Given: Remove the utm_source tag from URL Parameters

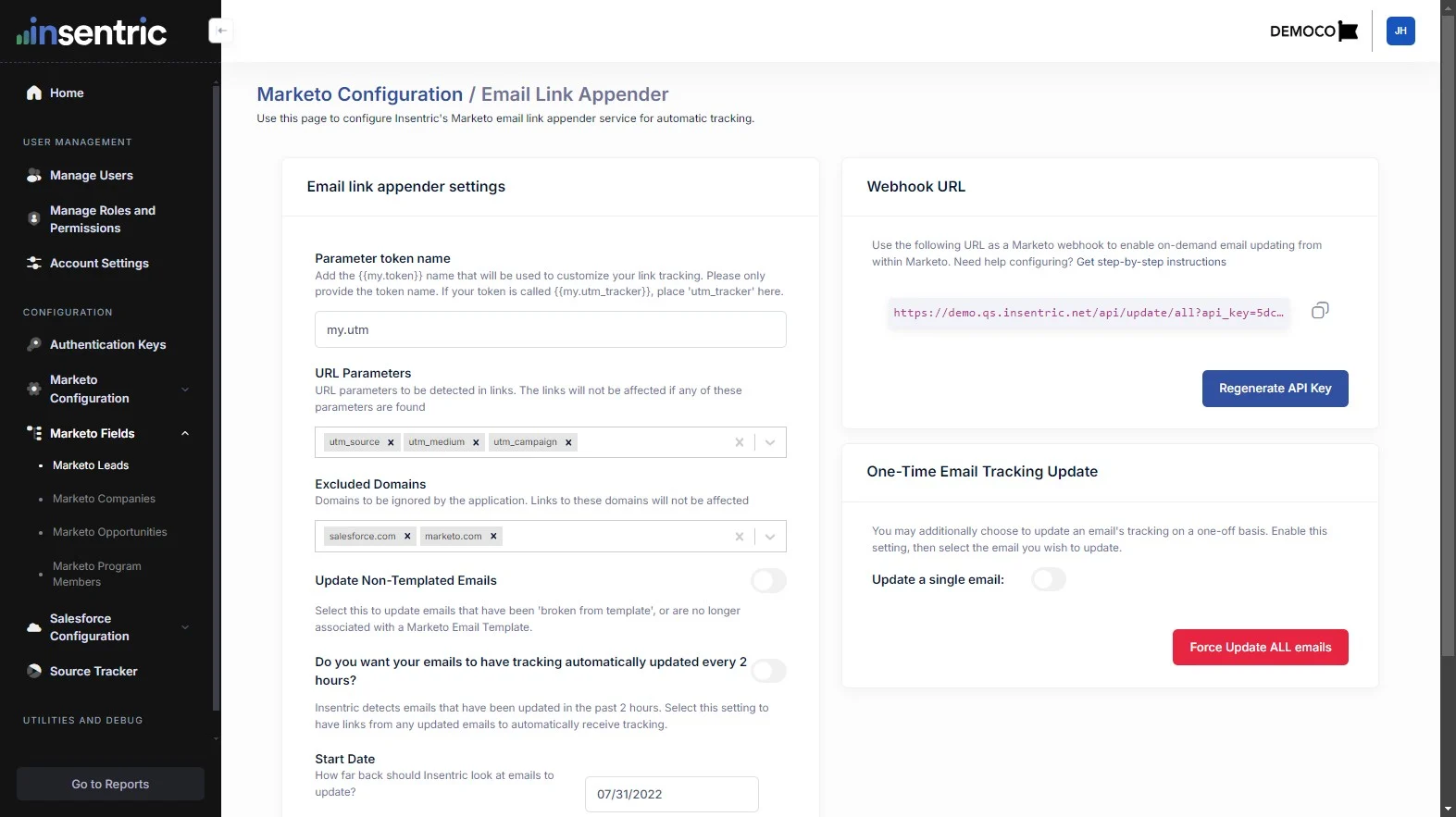Looking at the screenshot, I should coord(391,442).
